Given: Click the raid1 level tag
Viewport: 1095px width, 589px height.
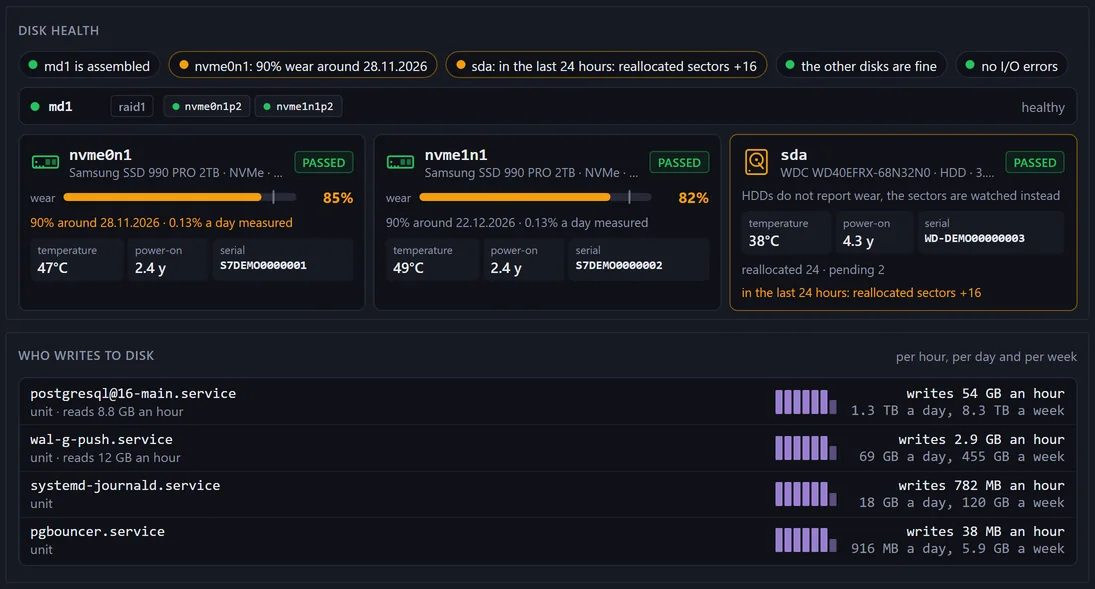Looking at the screenshot, I should [132, 106].
